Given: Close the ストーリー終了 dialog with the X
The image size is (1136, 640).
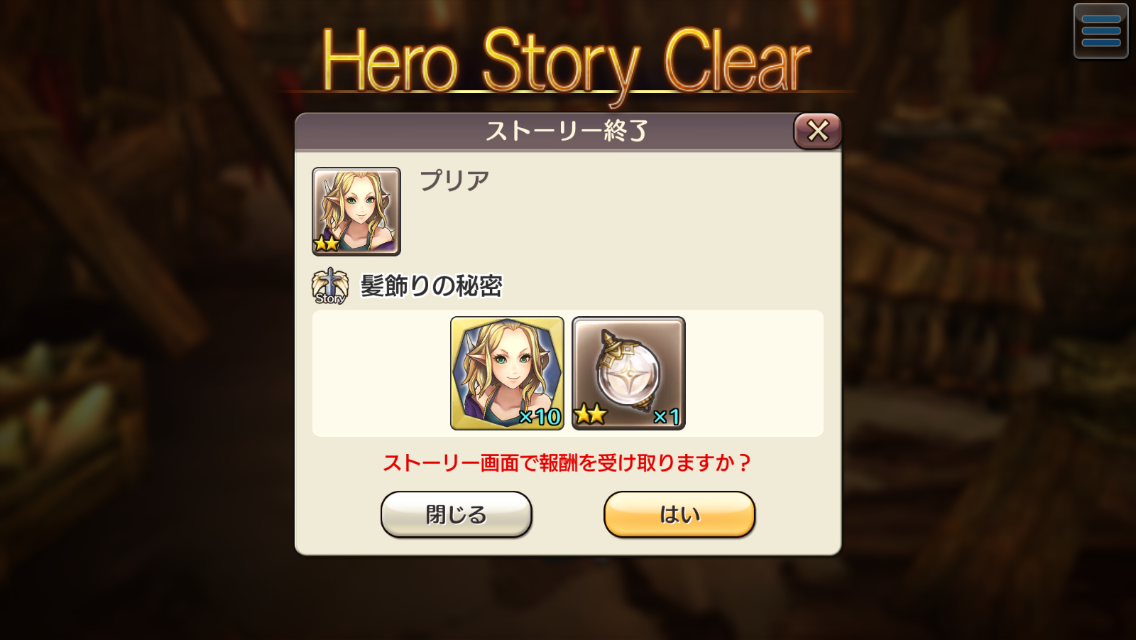Looking at the screenshot, I should (x=817, y=131).
